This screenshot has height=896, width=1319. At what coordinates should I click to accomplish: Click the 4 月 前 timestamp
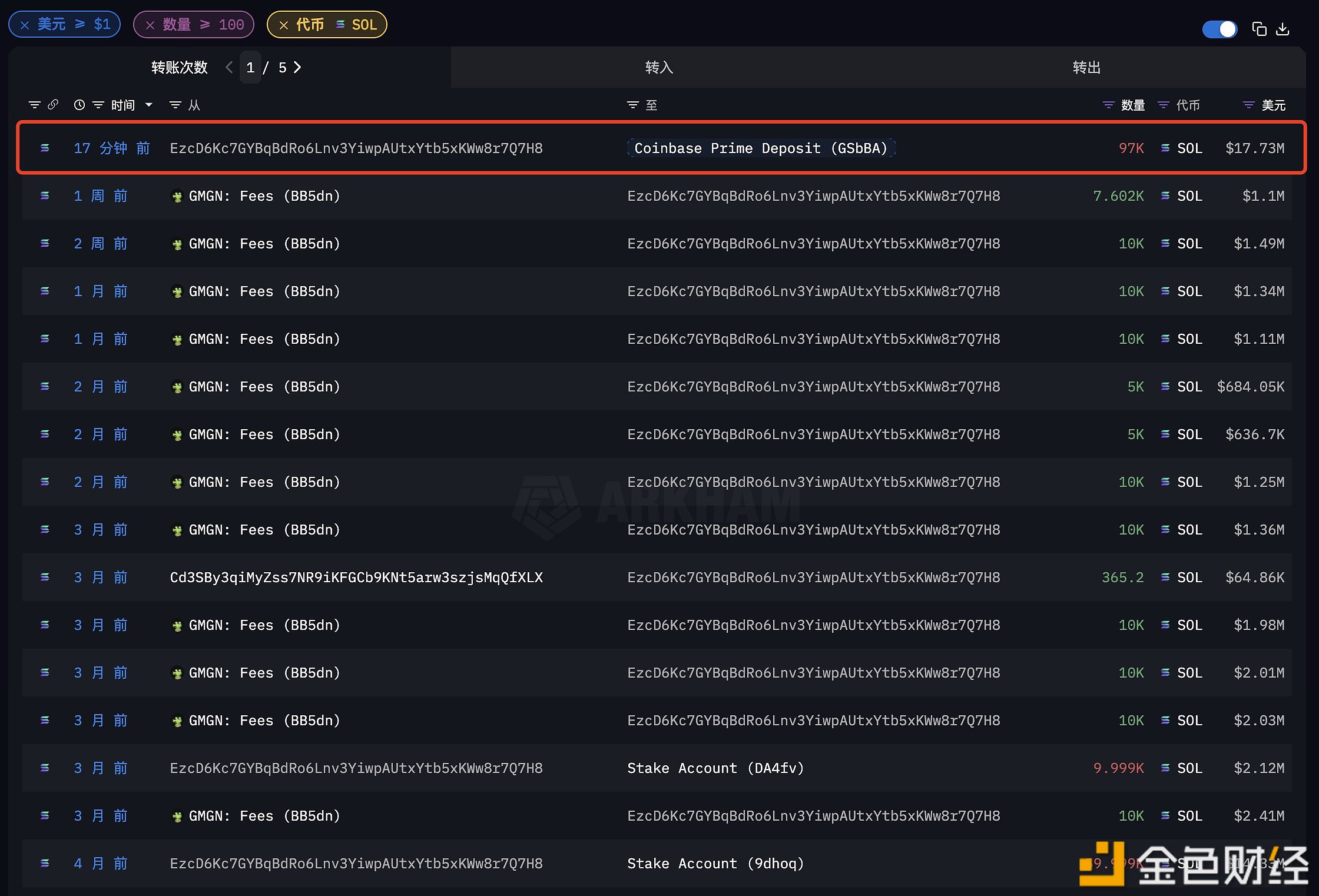100,864
